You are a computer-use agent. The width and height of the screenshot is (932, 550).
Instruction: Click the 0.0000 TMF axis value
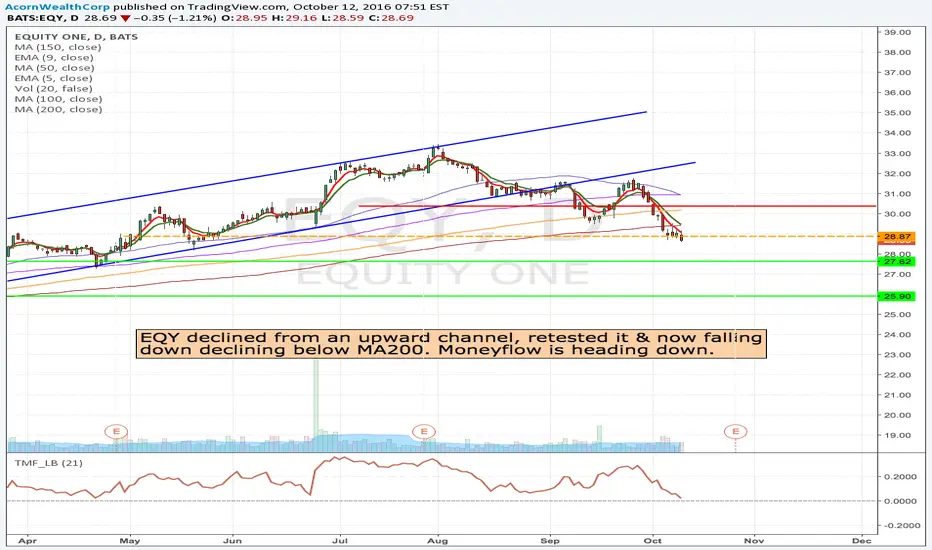click(x=900, y=501)
